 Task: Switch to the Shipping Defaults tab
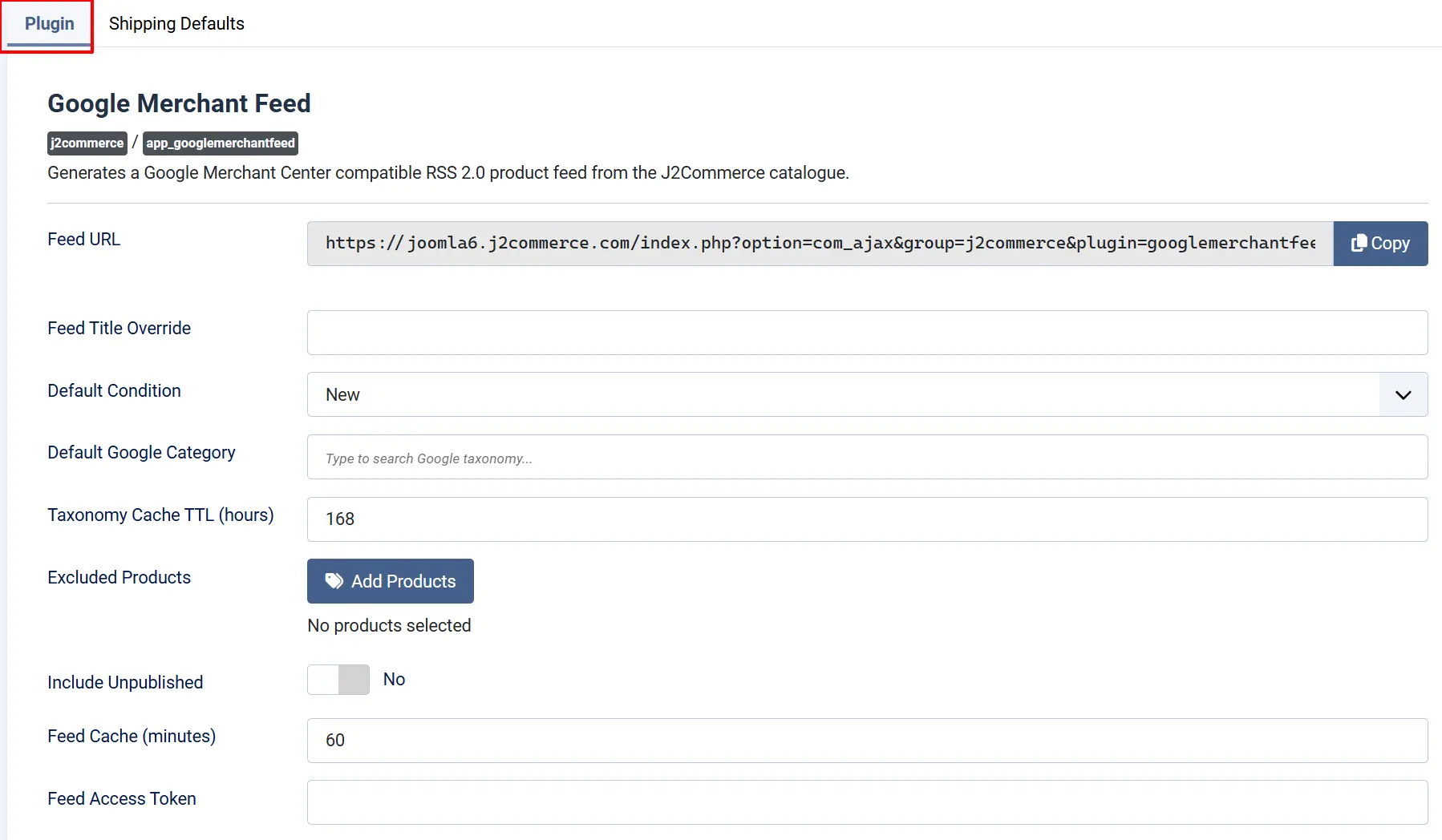click(176, 24)
